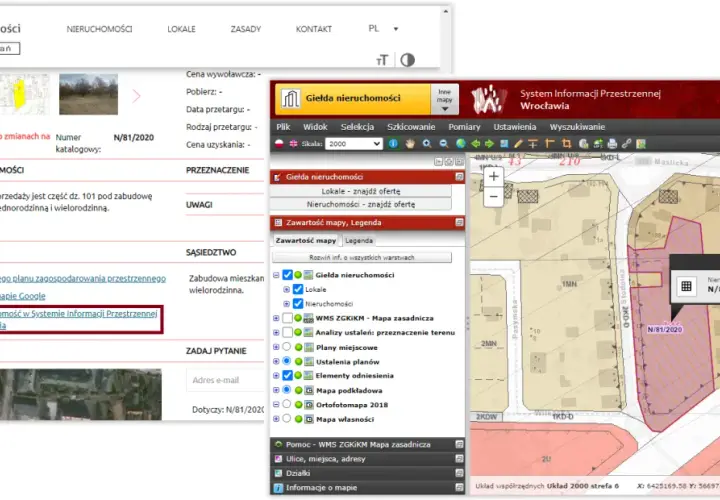Click the map image icon at toolbar end

tap(641, 144)
